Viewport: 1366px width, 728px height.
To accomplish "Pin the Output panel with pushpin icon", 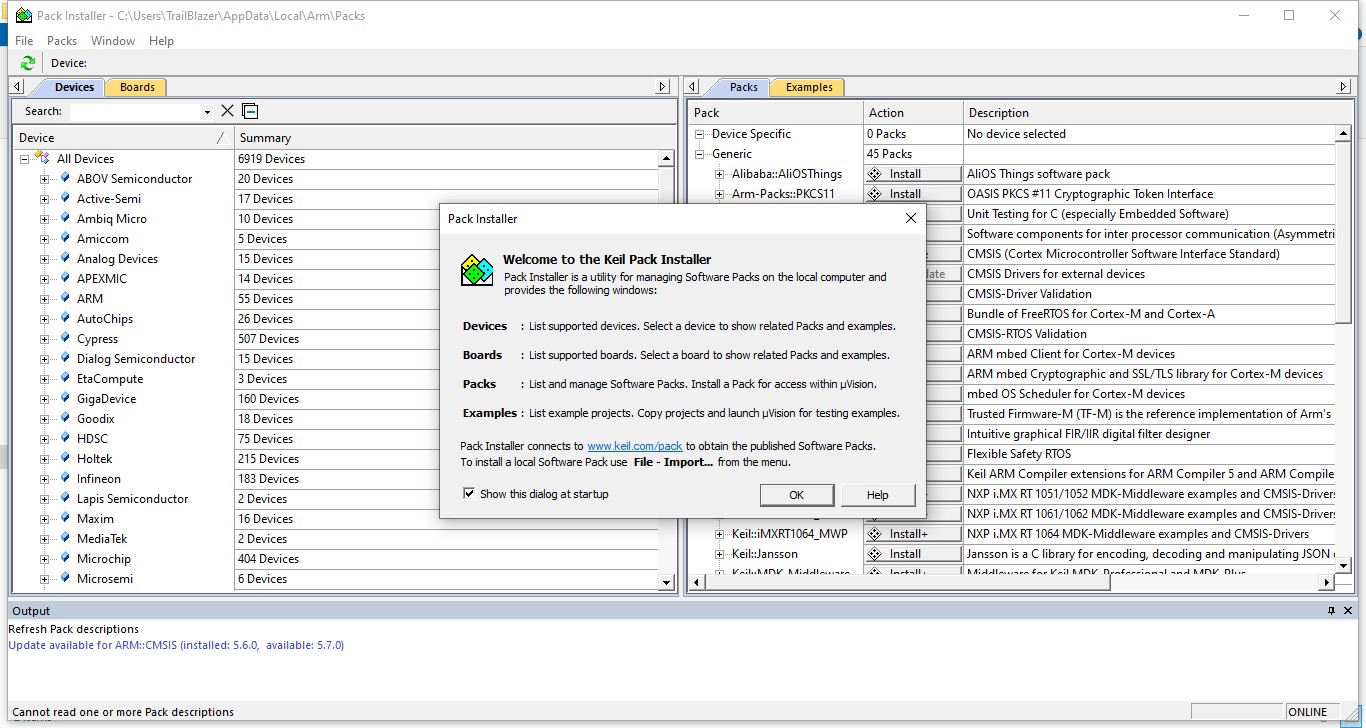I will 1331,610.
